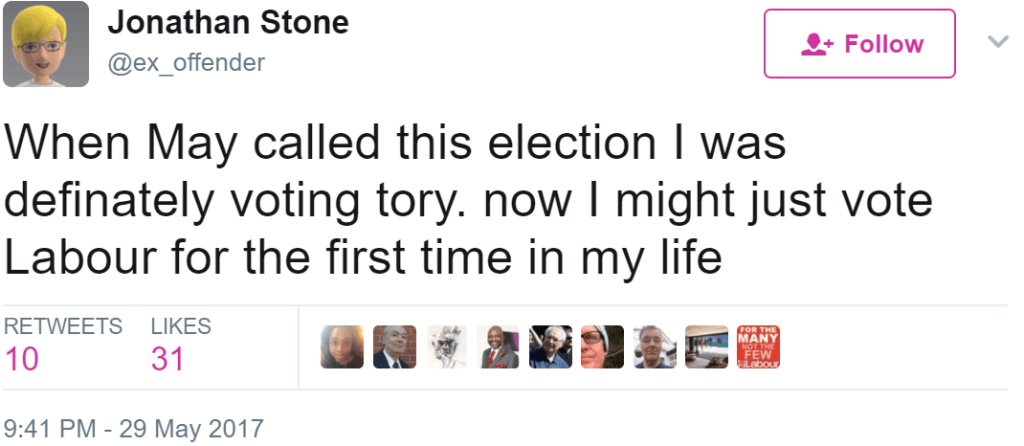Click the pencil sketch drawing avatar
Image resolution: width=1024 pixels, height=446 pixels.
(446, 347)
